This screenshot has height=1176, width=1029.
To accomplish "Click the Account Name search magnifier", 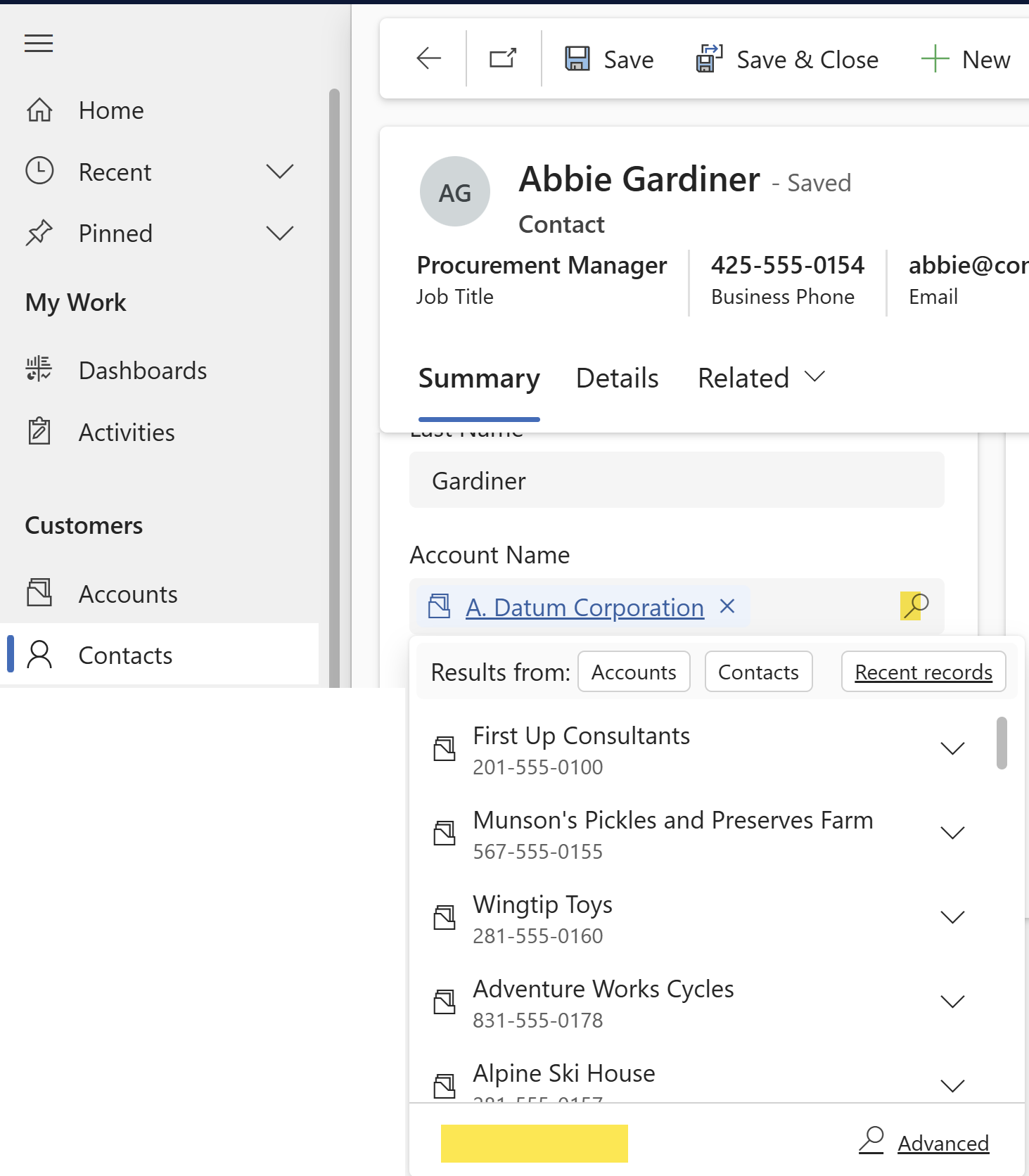I will pyautogui.click(x=915, y=606).
